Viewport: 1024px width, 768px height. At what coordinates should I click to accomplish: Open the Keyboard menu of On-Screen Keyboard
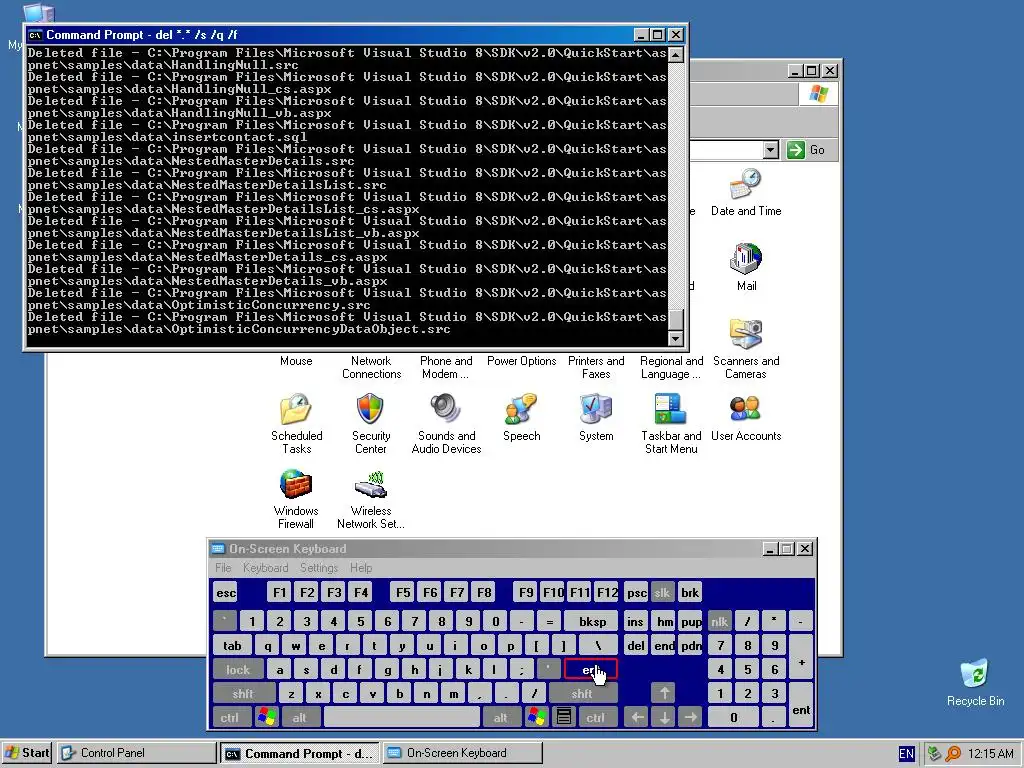(x=265, y=568)
